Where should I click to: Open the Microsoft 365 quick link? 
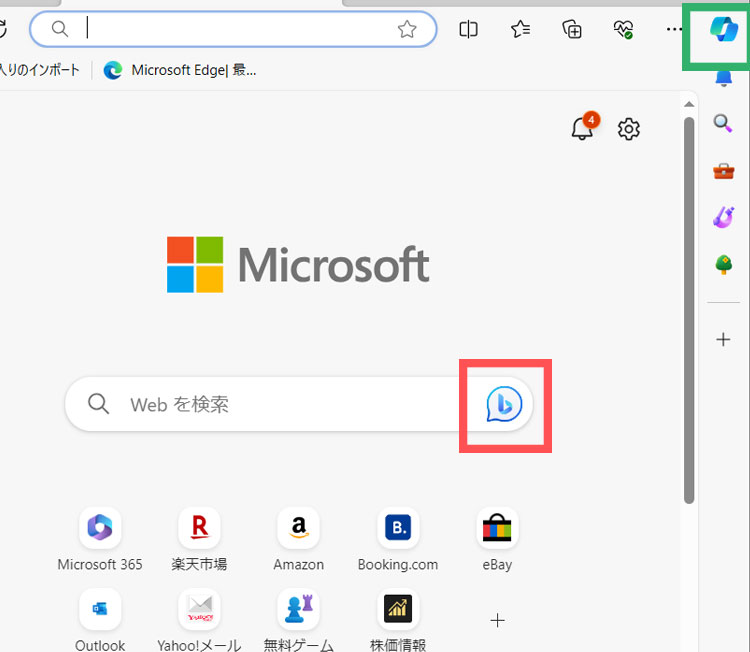point(100,539)
